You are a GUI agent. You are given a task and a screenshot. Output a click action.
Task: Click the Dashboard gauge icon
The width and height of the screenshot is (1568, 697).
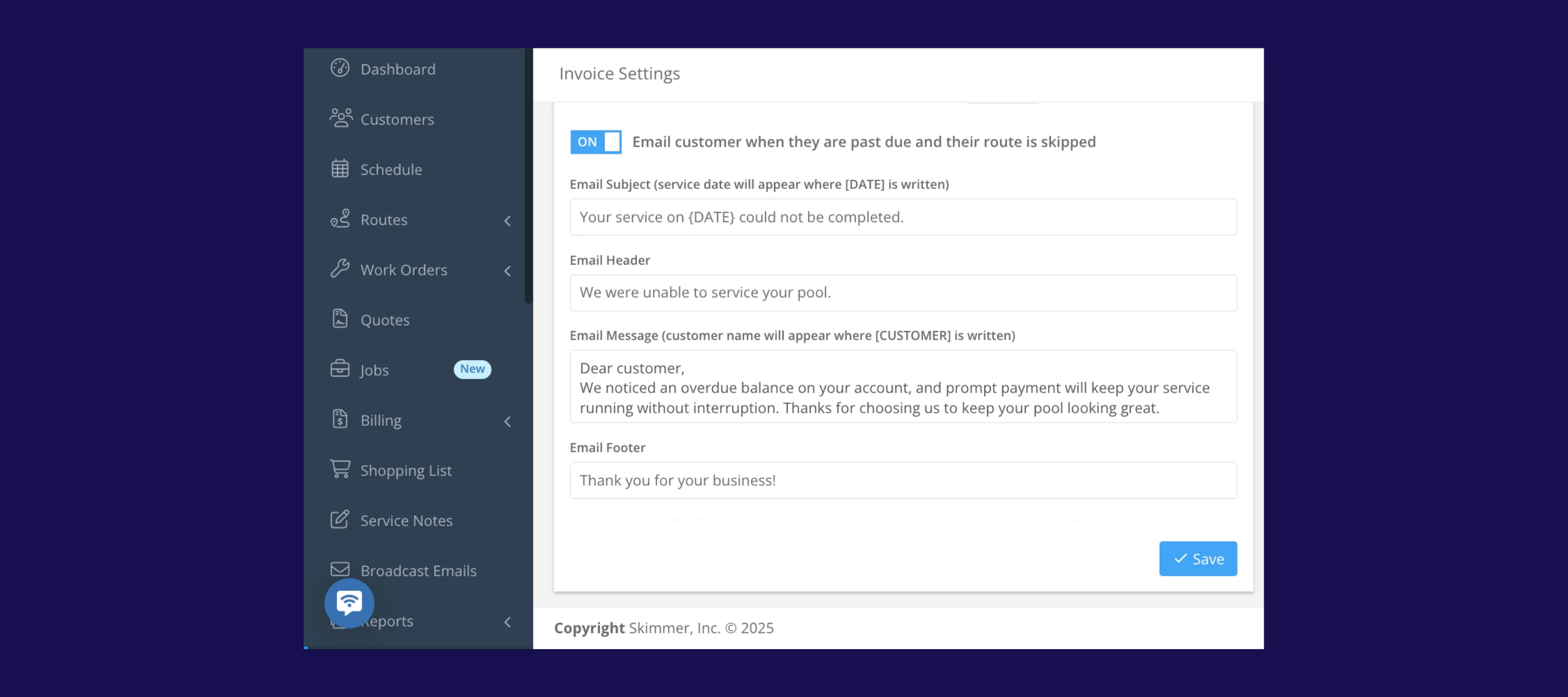[x=340, y=68]
